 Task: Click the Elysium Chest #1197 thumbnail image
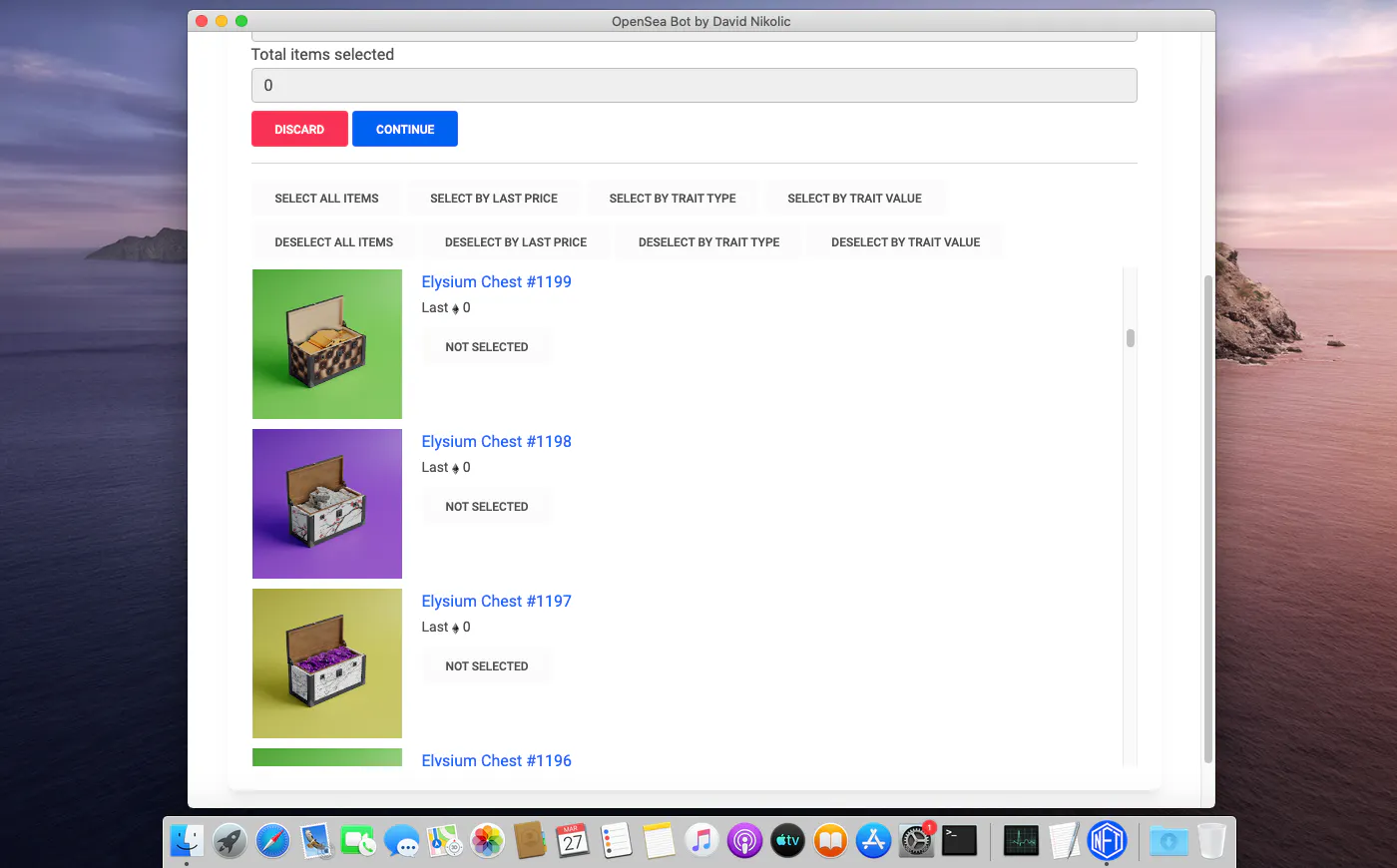[327, 663]
